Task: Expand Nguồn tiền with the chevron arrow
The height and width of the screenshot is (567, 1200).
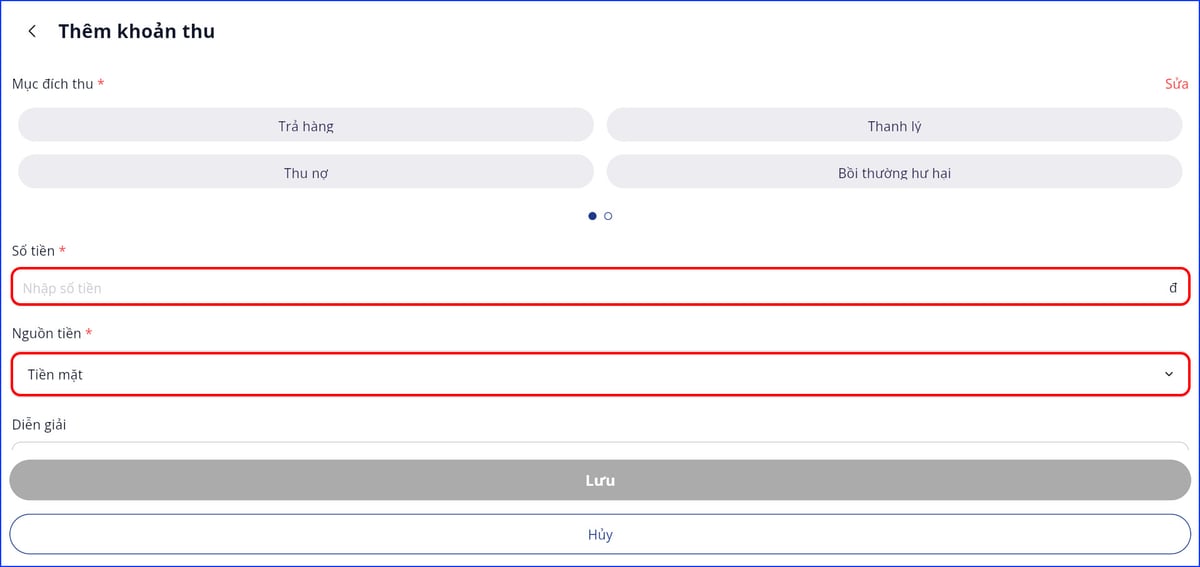Action: pos(1169,374)
